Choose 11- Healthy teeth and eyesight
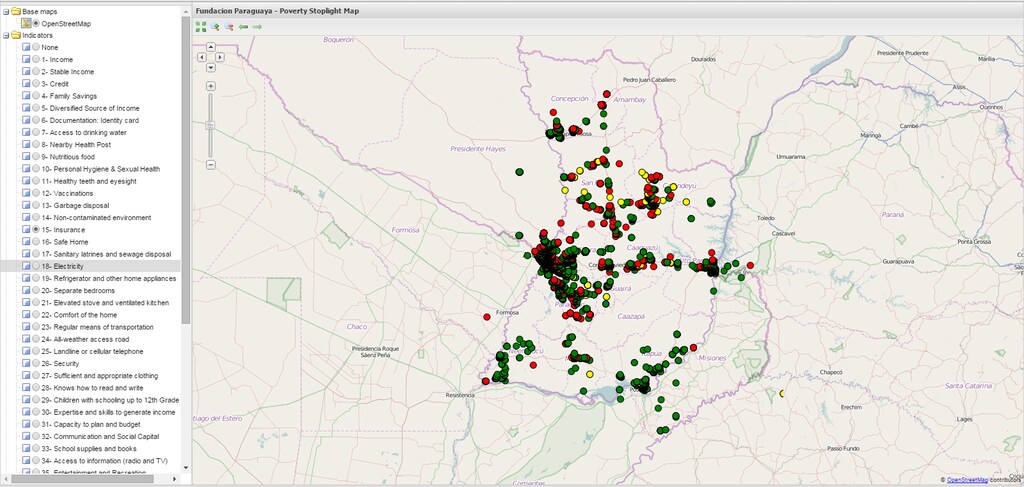 click(89, 181)
